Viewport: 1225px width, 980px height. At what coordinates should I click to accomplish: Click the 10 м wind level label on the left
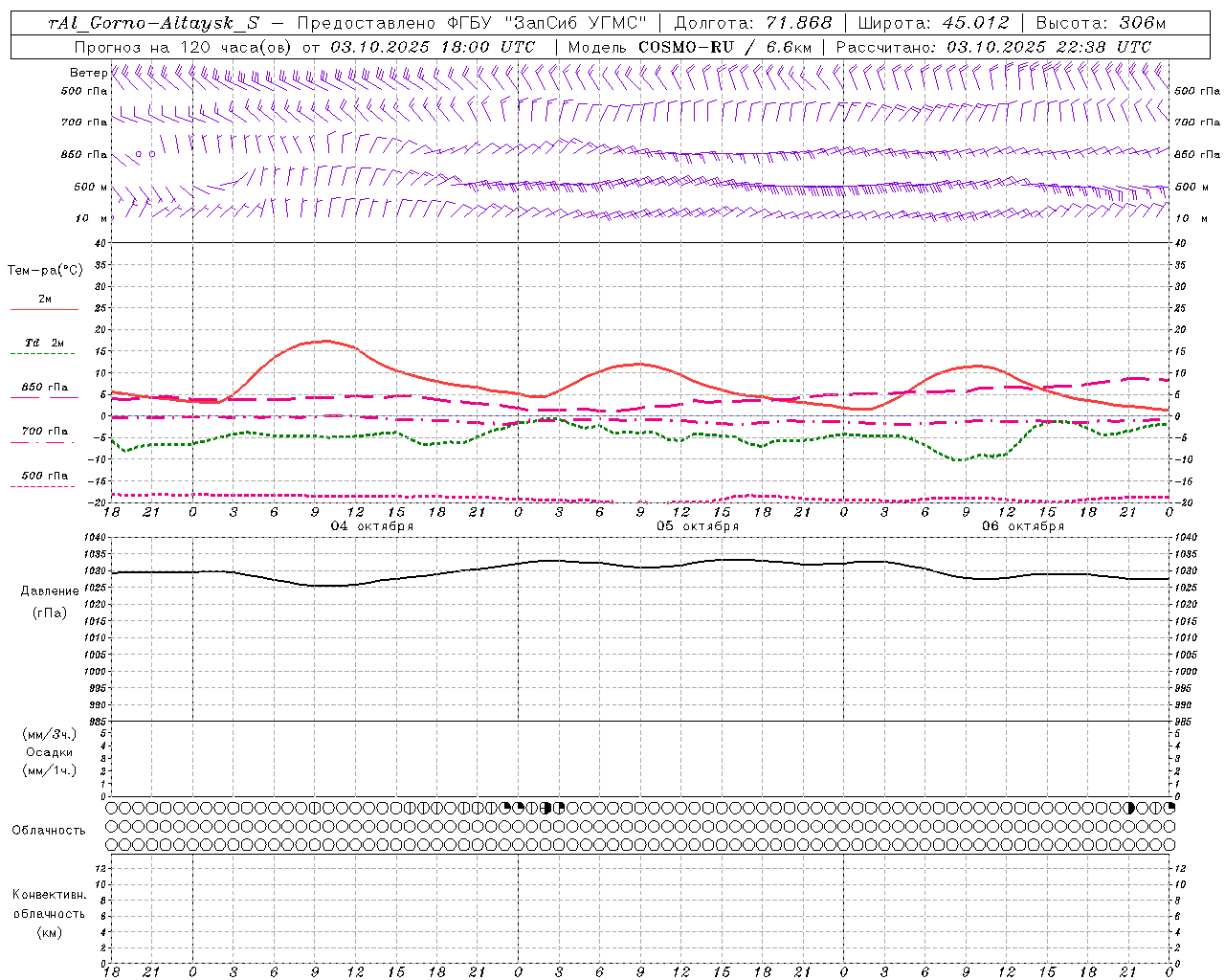(93, 218)
